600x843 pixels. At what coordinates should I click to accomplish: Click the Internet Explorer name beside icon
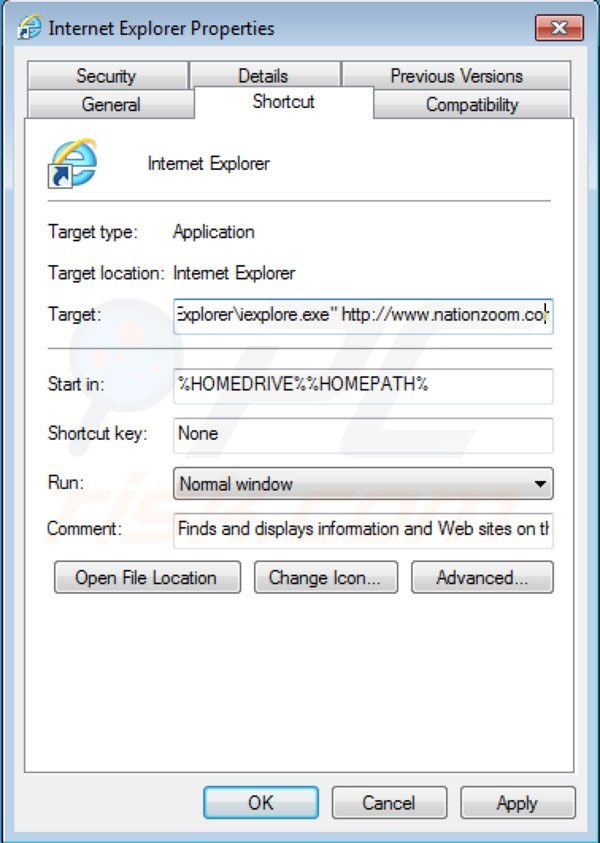tap(209, 163)
